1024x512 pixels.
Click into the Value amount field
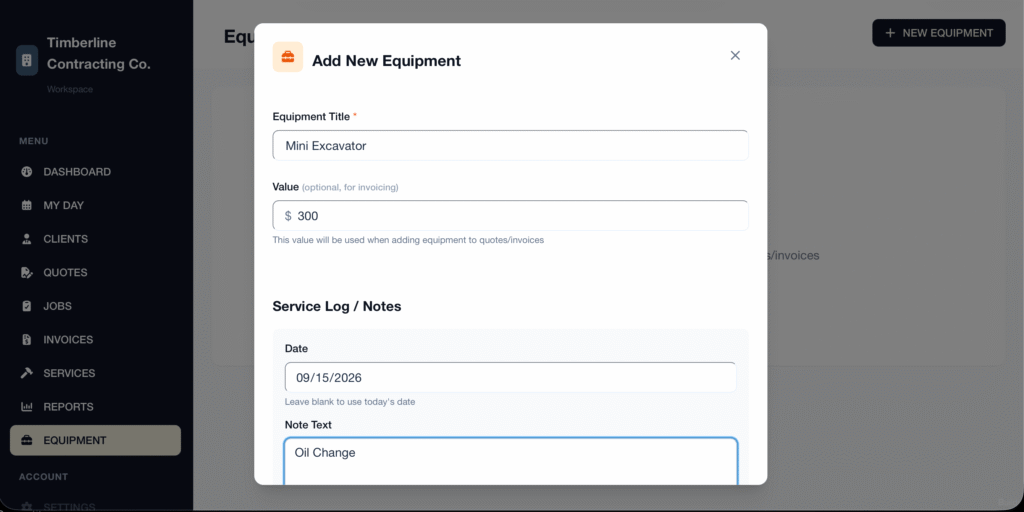[510, 216]
